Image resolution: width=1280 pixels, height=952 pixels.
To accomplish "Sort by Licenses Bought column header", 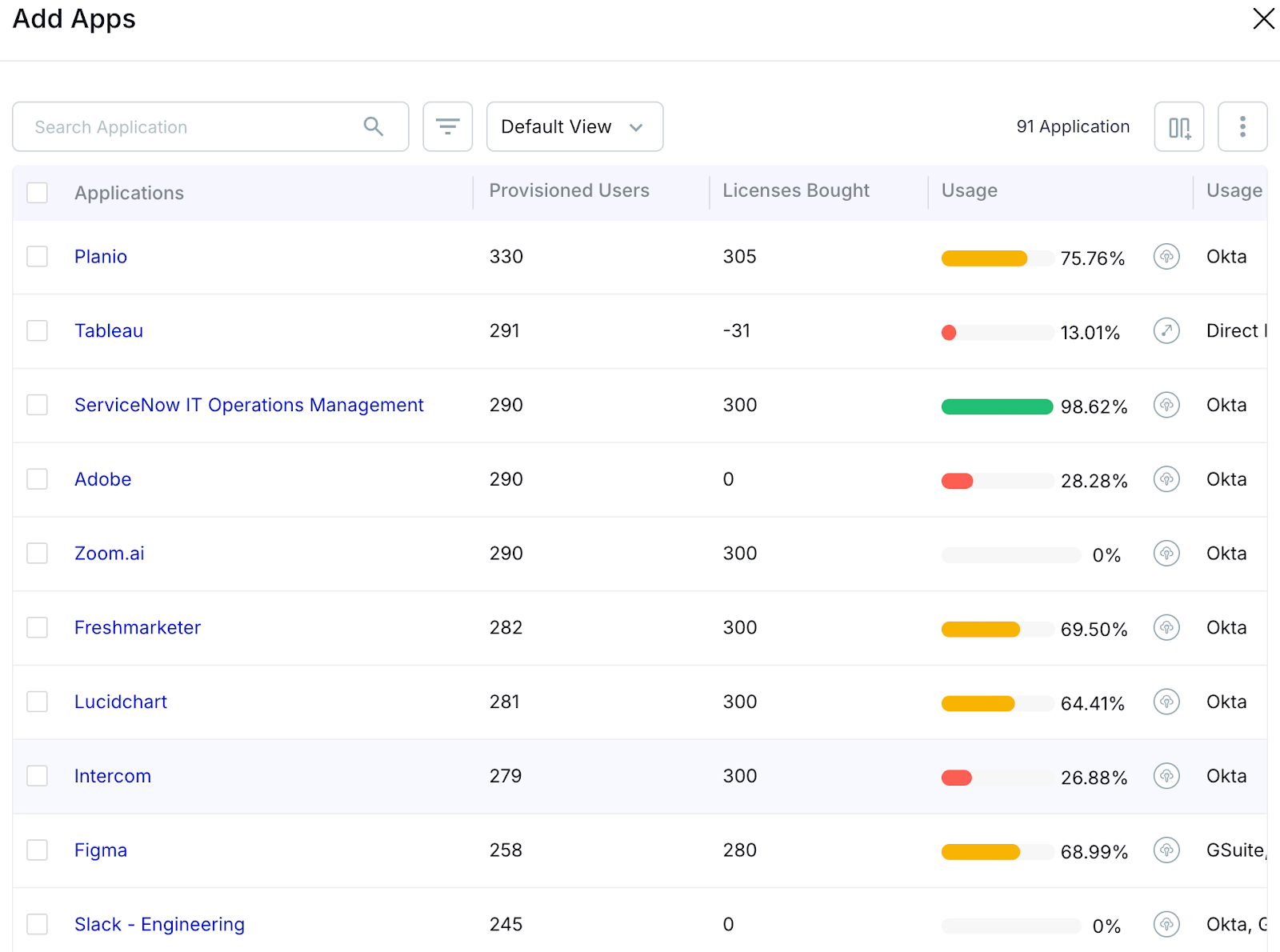I will click(796, 190).
